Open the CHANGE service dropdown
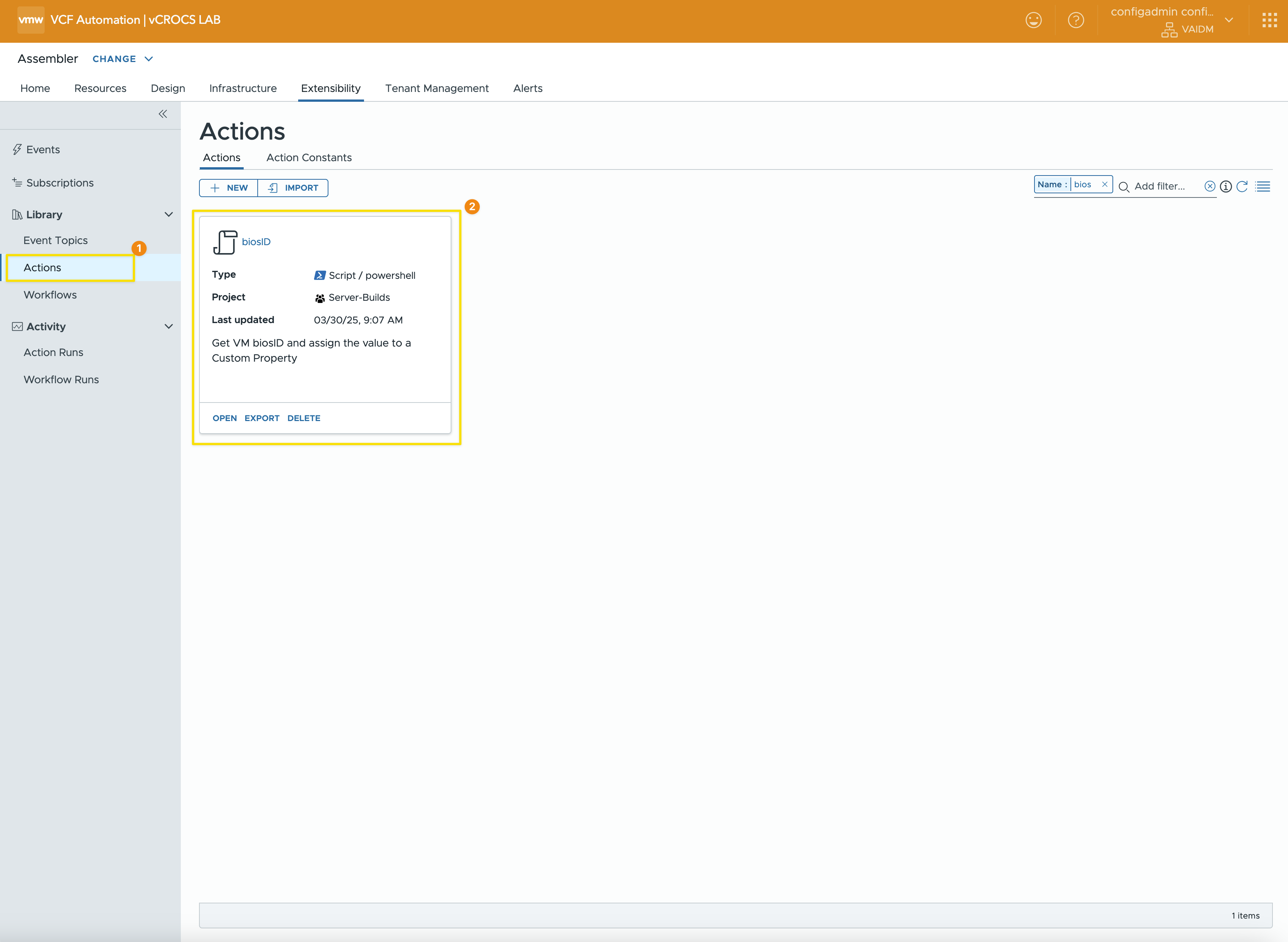Viewport: 1288px width, 942px height. [123, 59]
